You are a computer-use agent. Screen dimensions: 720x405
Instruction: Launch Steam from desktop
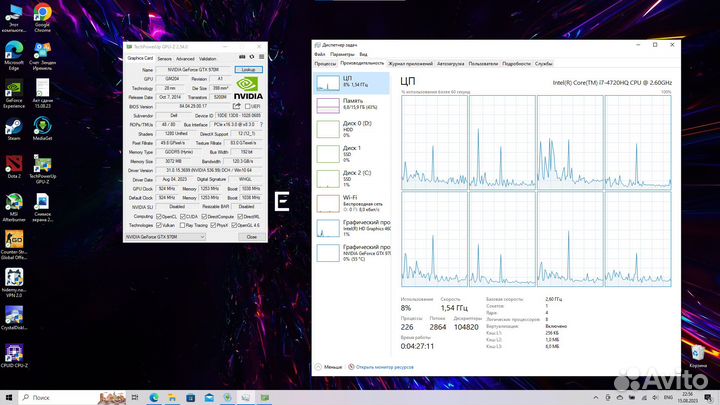[14, 129]
